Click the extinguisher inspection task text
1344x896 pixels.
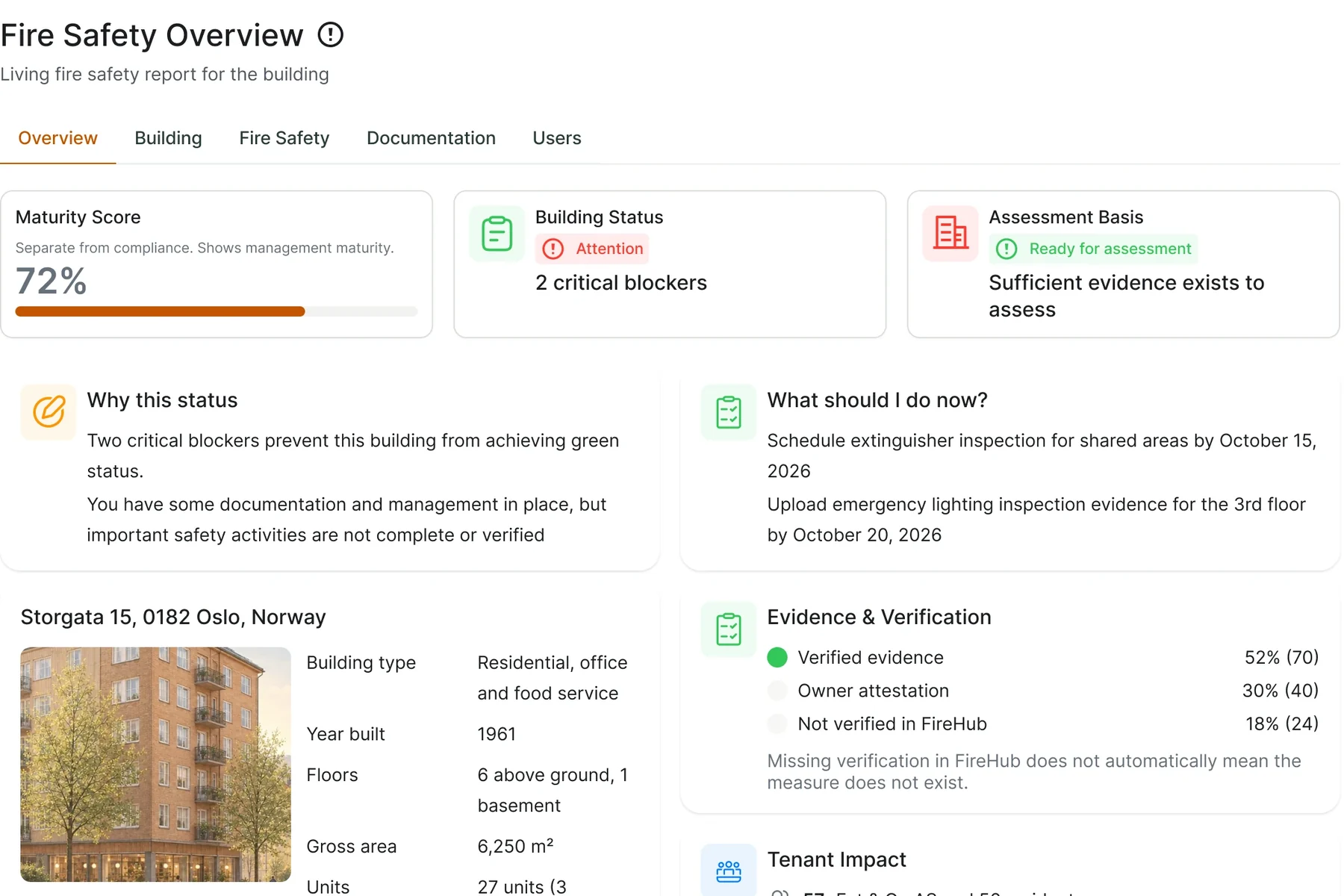(1042, 455)
